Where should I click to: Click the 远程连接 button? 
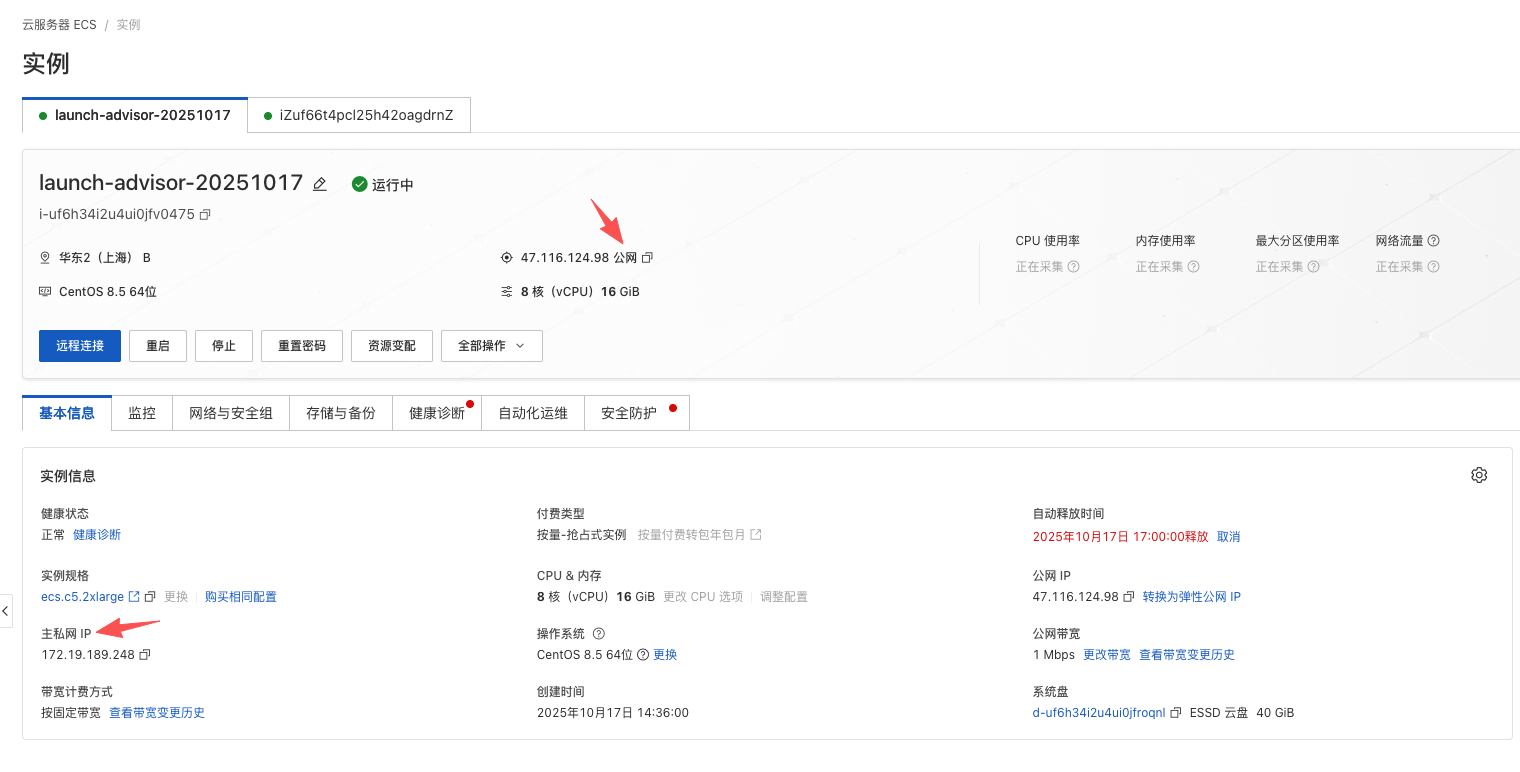coord(80,346)
